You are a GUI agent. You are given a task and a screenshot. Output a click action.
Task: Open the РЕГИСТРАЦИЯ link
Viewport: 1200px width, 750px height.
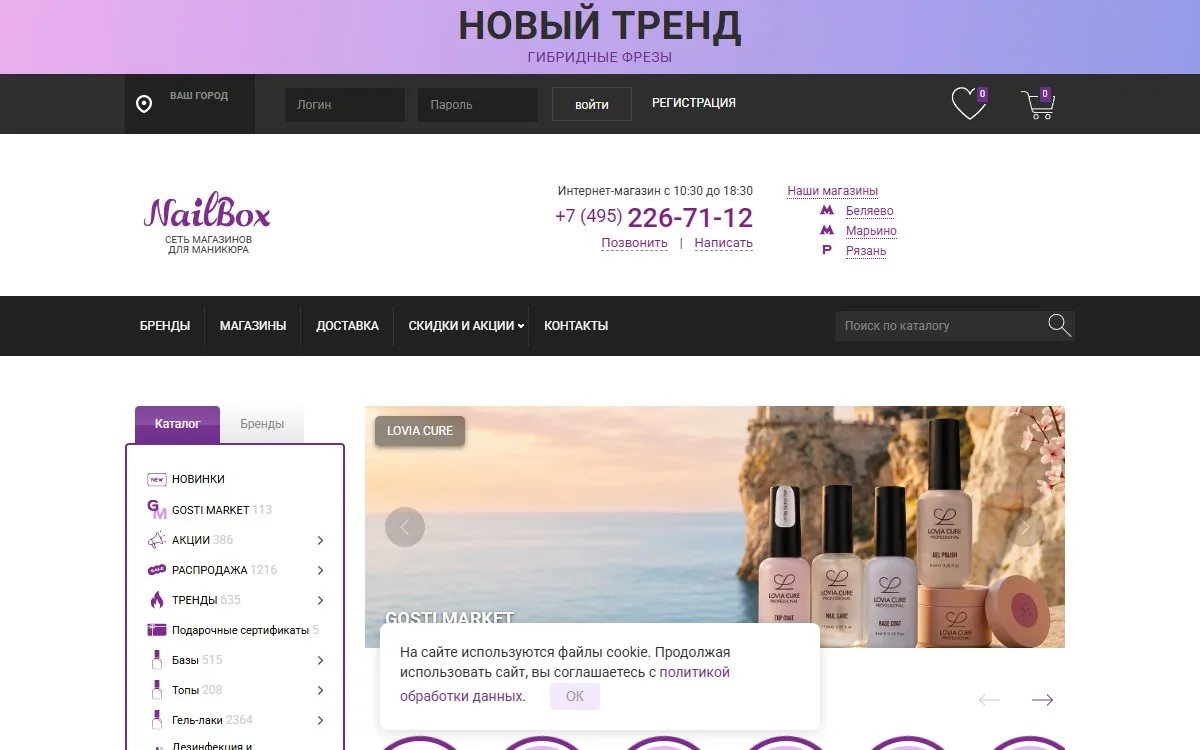pyautogui.click(x=694, y=103)
